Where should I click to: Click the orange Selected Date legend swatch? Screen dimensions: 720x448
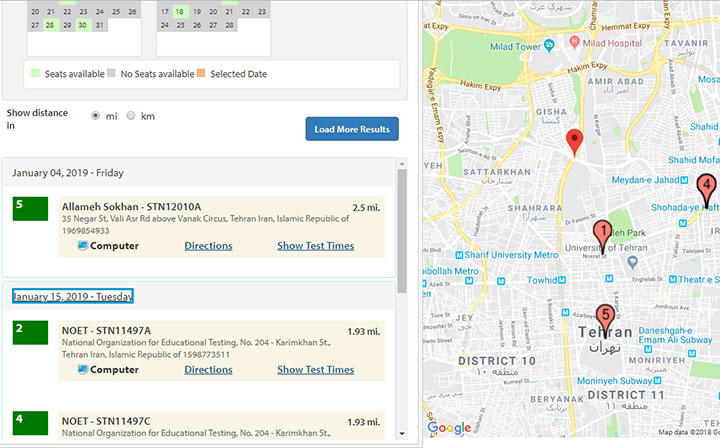201,73
